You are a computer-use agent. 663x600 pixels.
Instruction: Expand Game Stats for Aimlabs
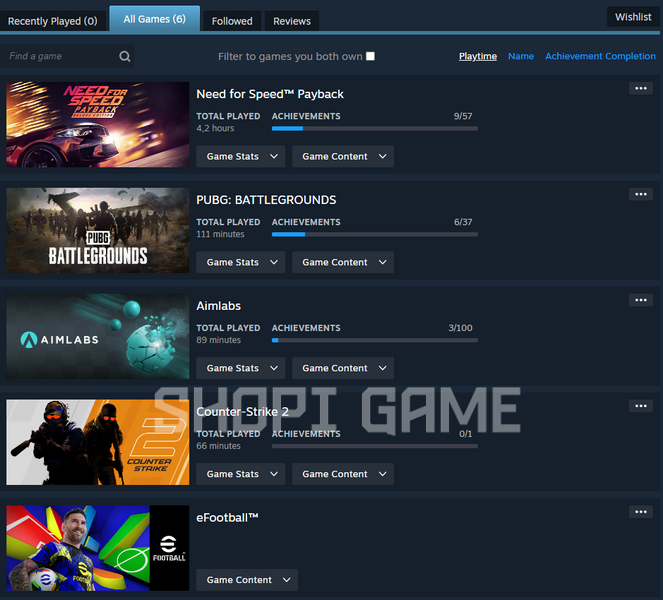pyautogui.click(x=241, y=368)
